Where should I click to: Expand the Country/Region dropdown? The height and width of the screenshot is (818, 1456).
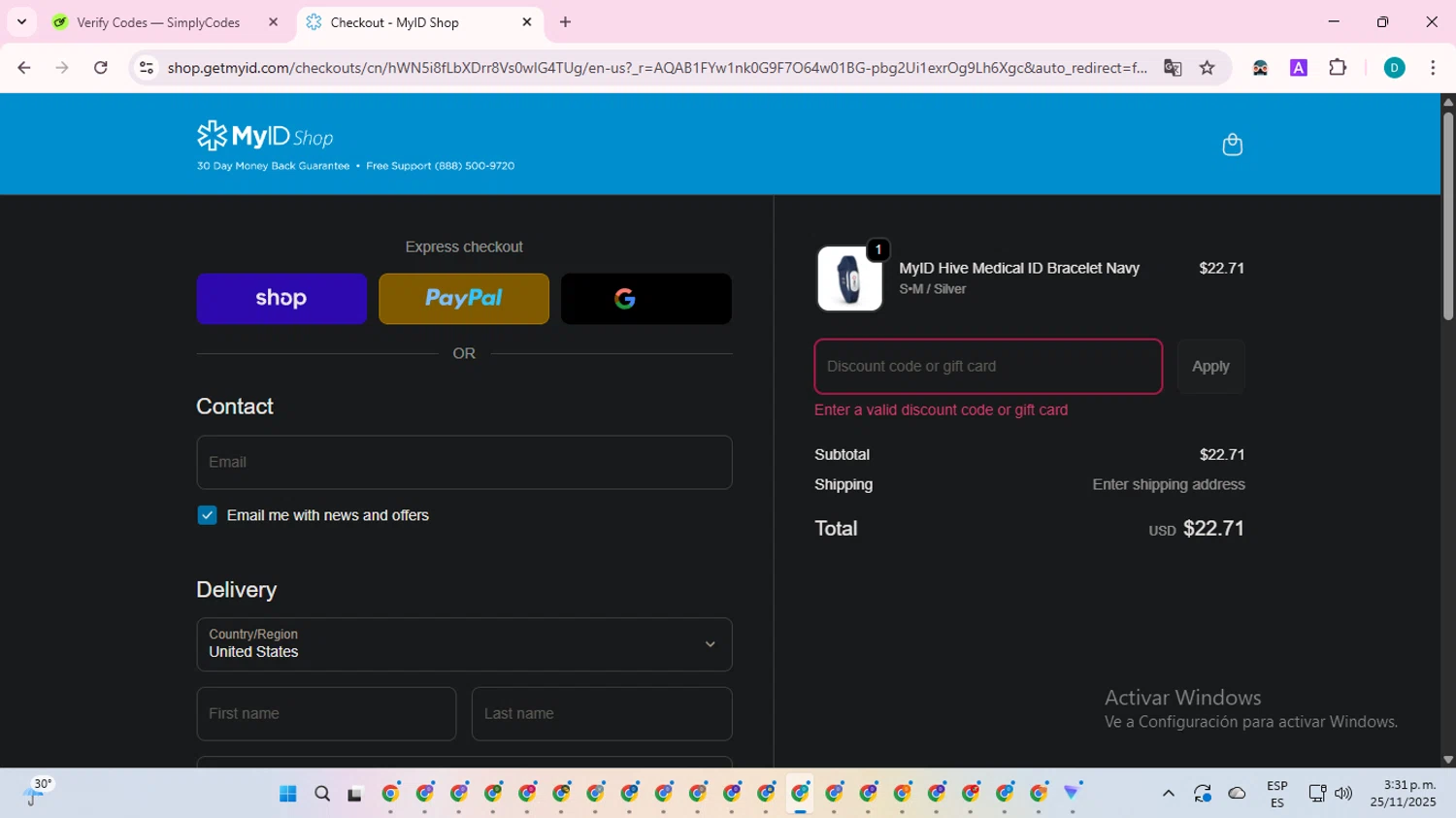tap(464, 644)
